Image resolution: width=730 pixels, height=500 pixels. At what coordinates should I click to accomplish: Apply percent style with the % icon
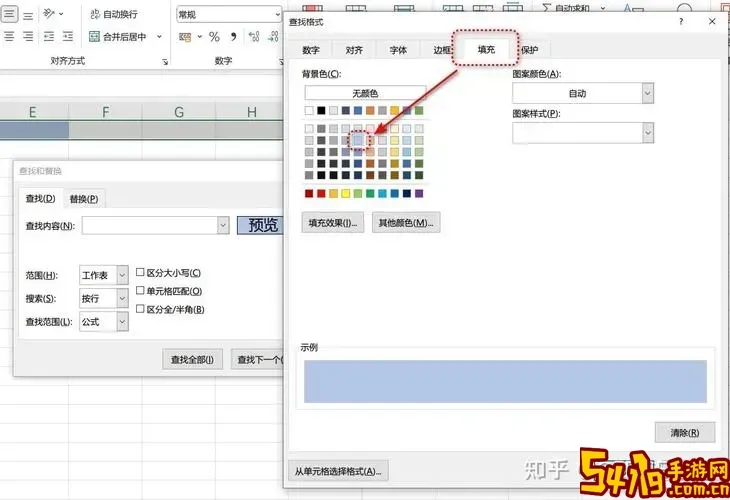(x=214, y=37)
